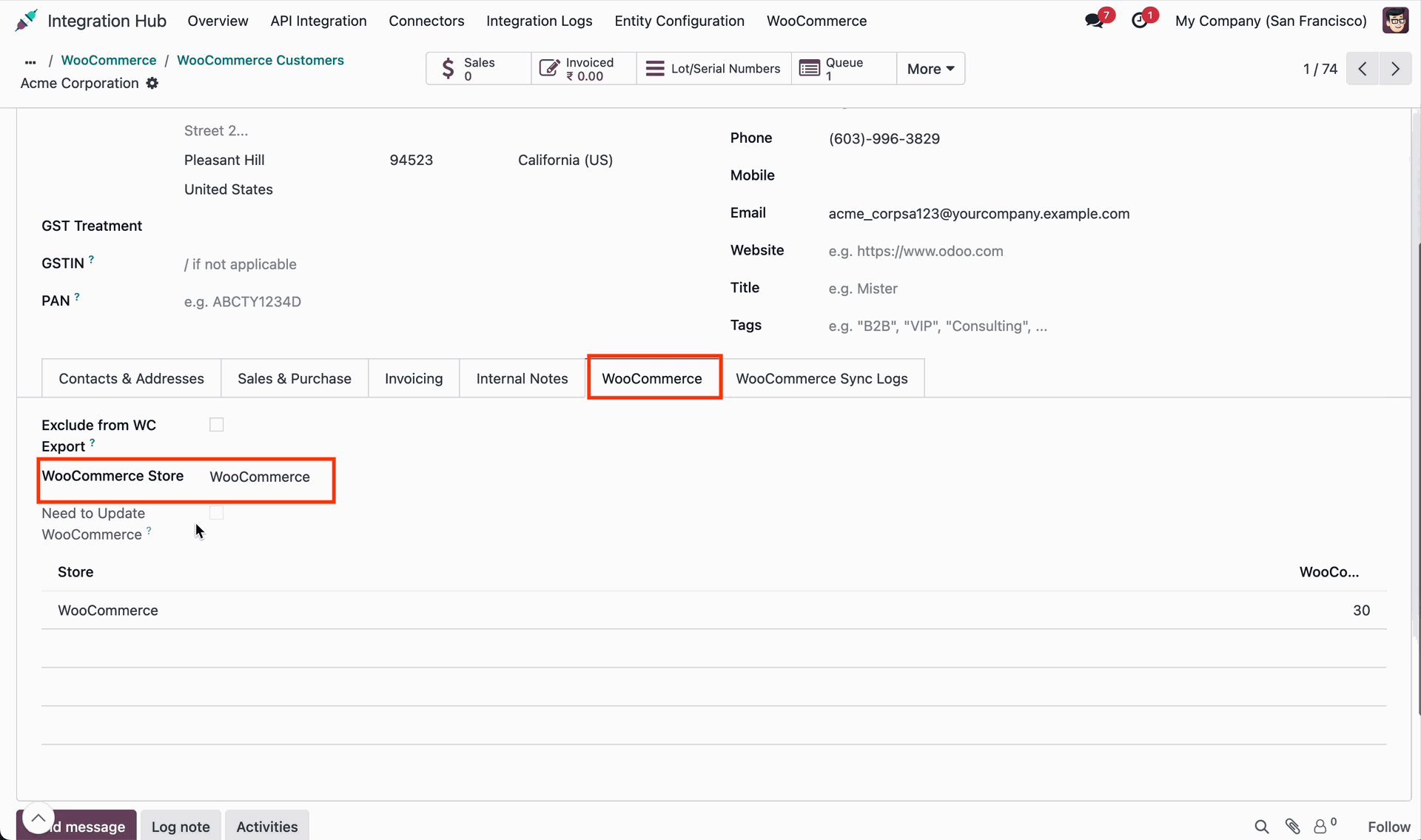
Task: Click the Integration Hub title
Action: pyautogui.click(x=107, y=21)
